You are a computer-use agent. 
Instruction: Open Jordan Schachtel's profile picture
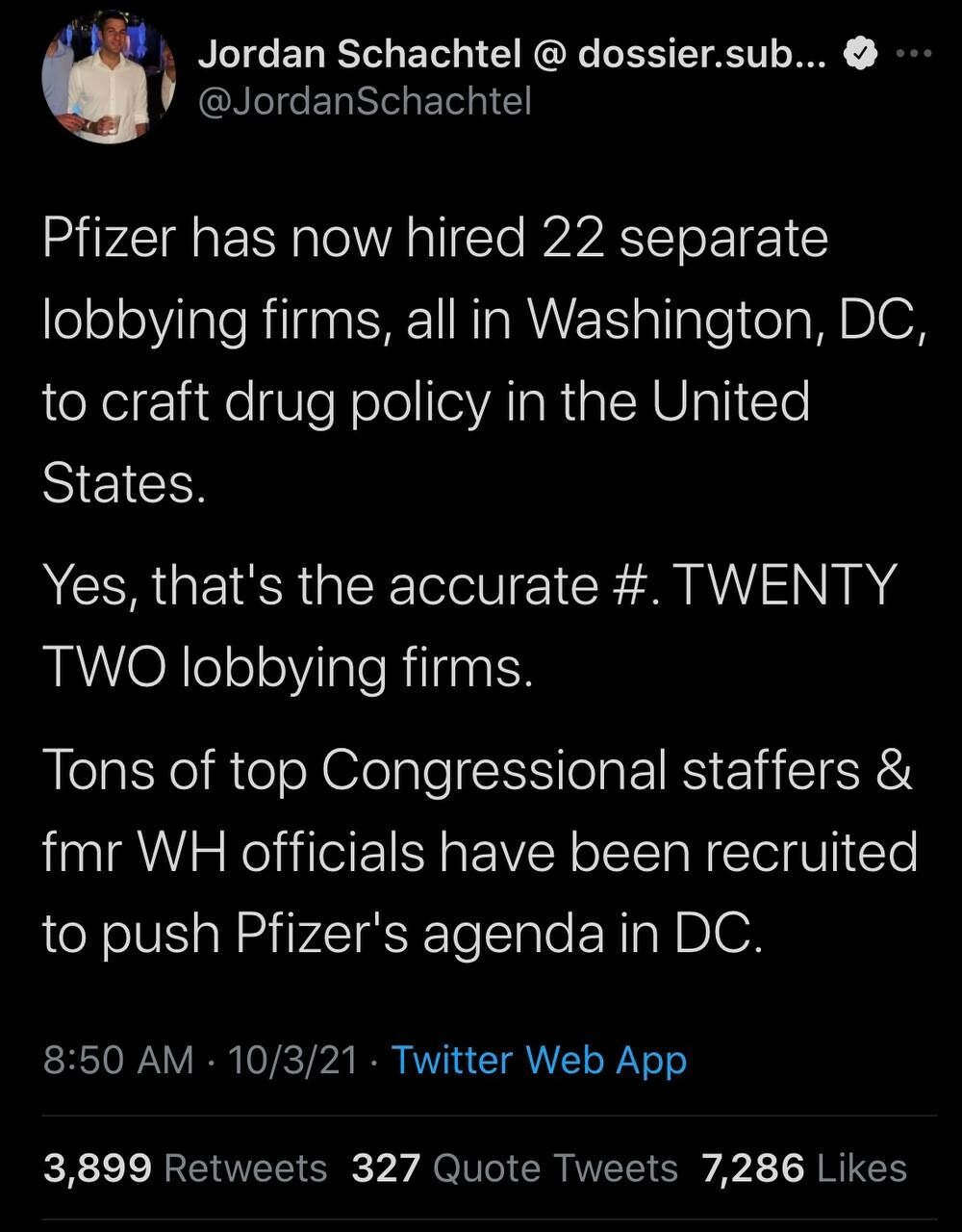108,79
